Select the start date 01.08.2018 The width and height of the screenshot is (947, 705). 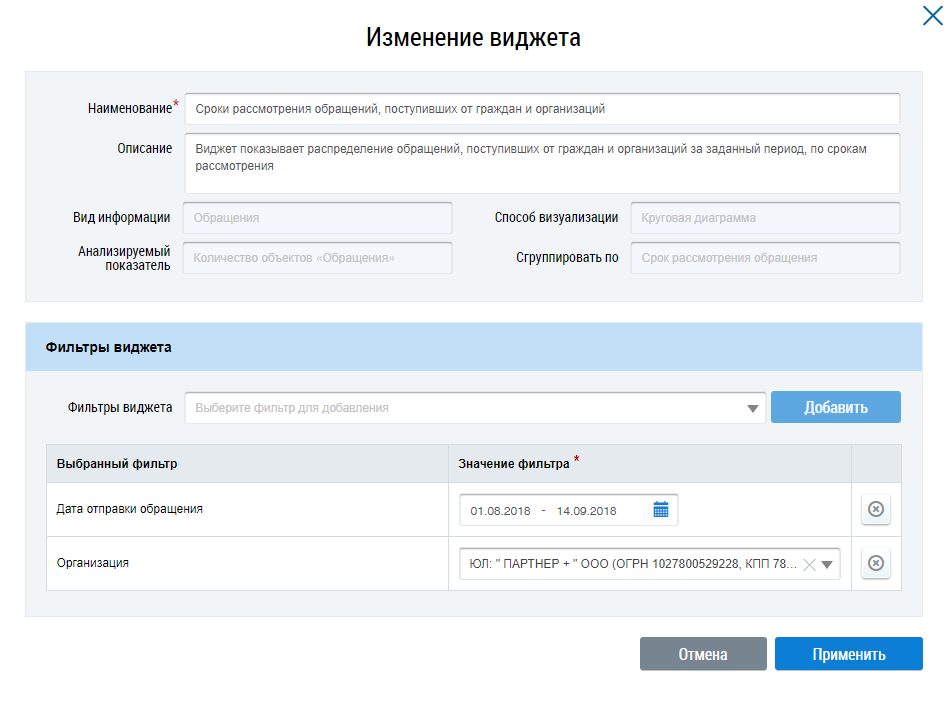500,510
